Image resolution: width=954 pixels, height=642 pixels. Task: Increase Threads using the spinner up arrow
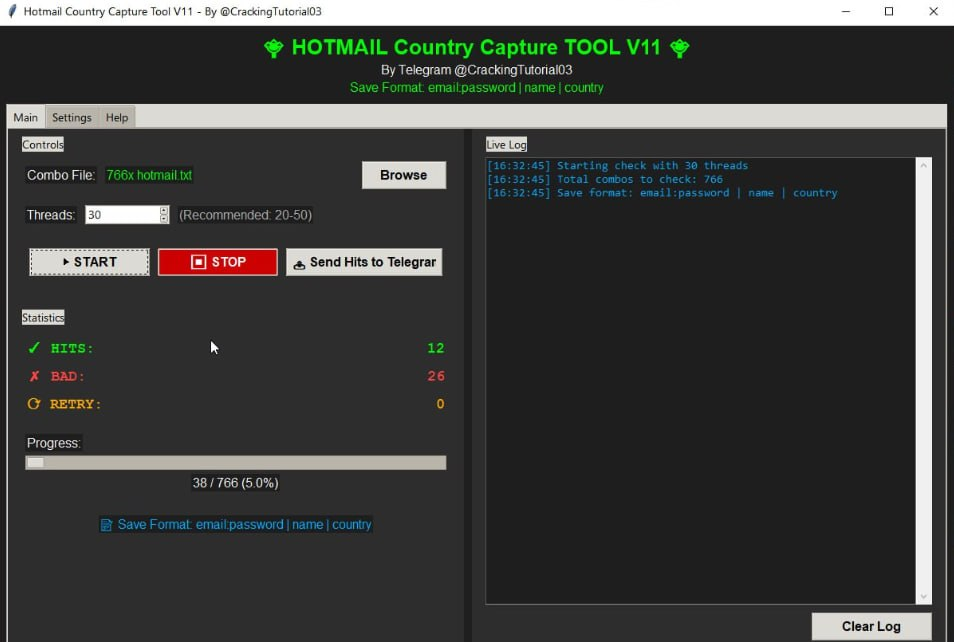pos(164,211)
